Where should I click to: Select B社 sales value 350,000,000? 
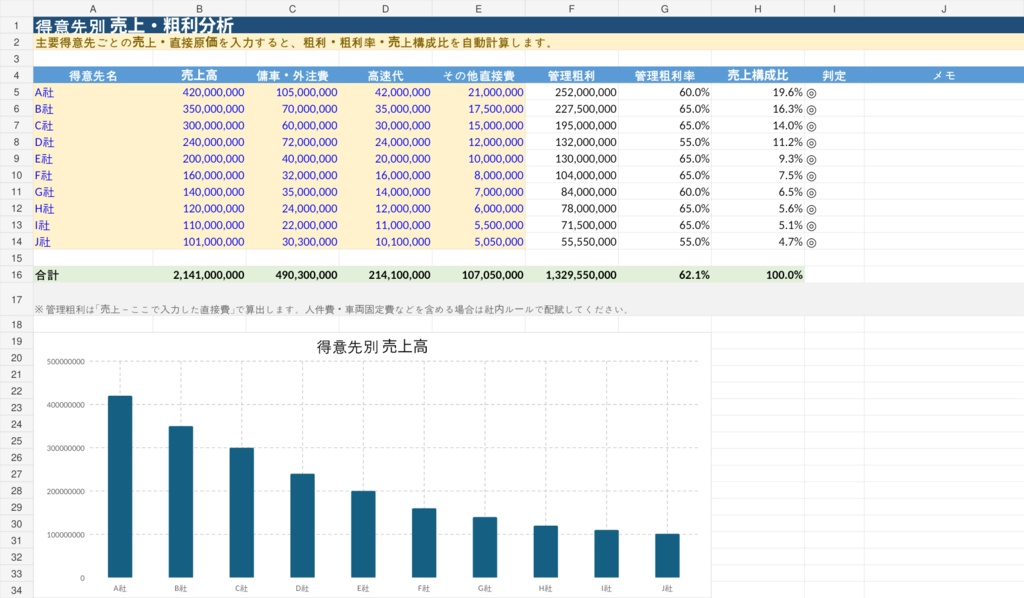tap(199, 109)
